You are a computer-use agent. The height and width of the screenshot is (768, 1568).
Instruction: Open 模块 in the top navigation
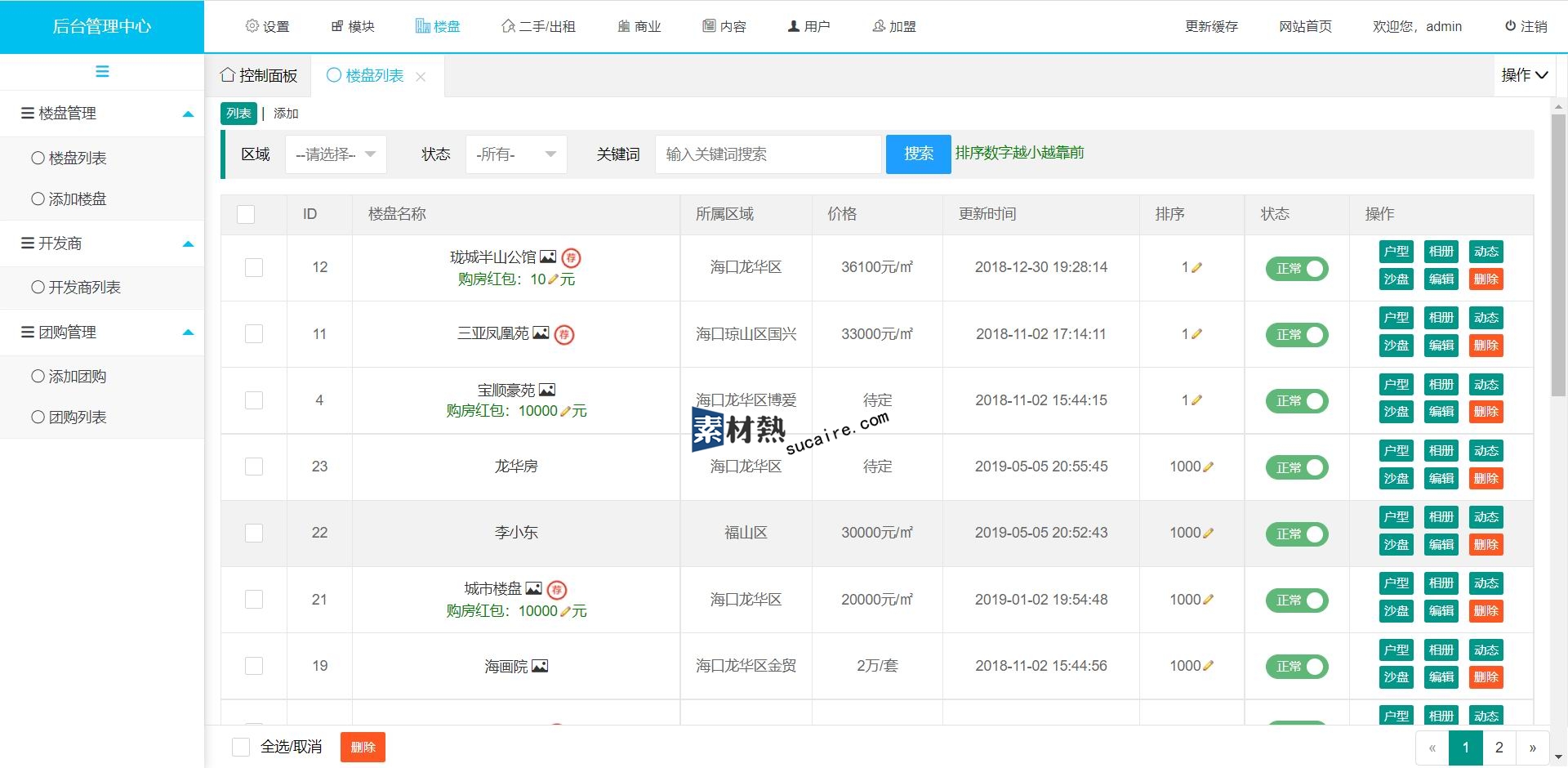pyautogui.click(x=353, y=26)
